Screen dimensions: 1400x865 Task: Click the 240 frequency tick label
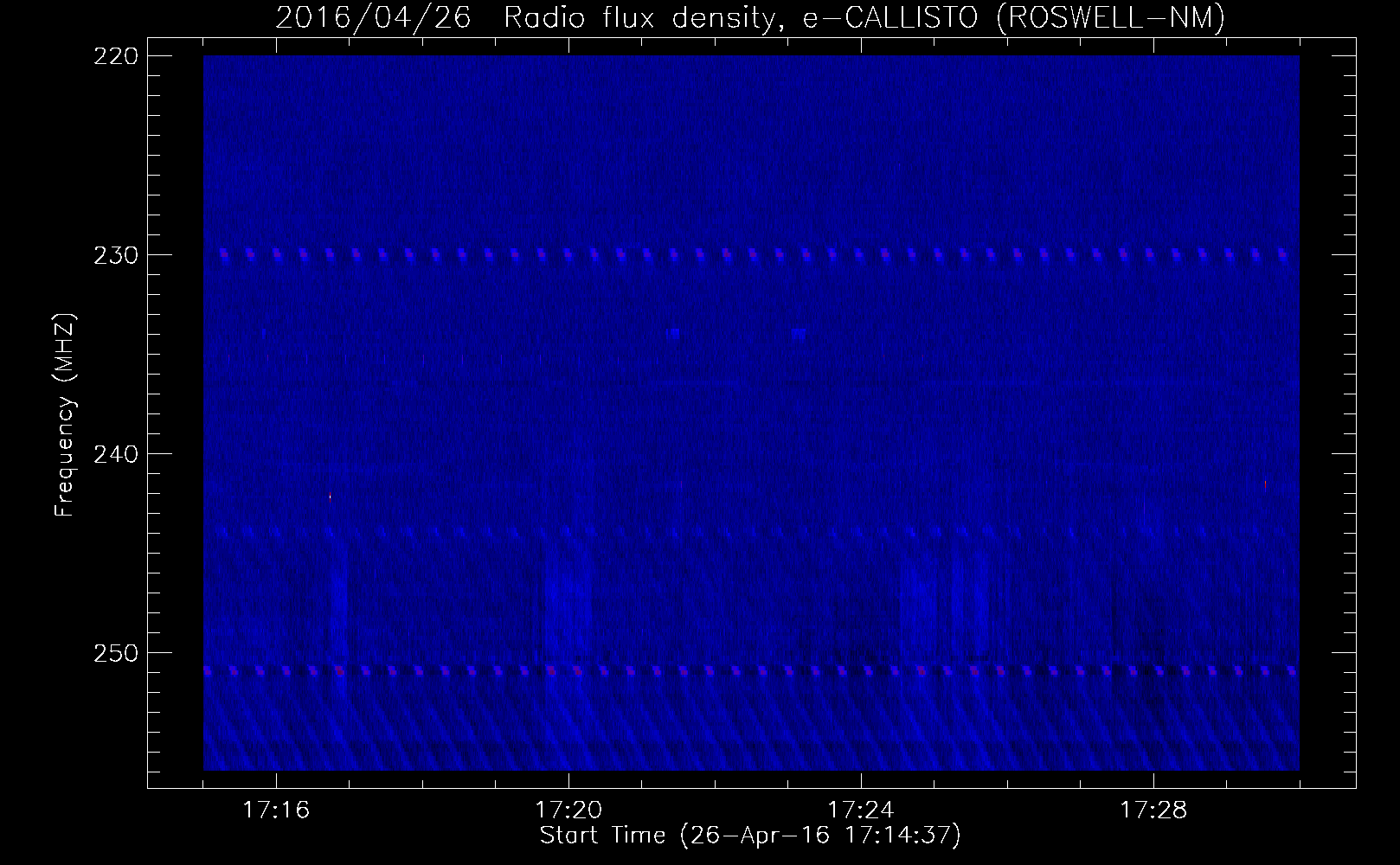pyautogui.click(x=114, y=454)
